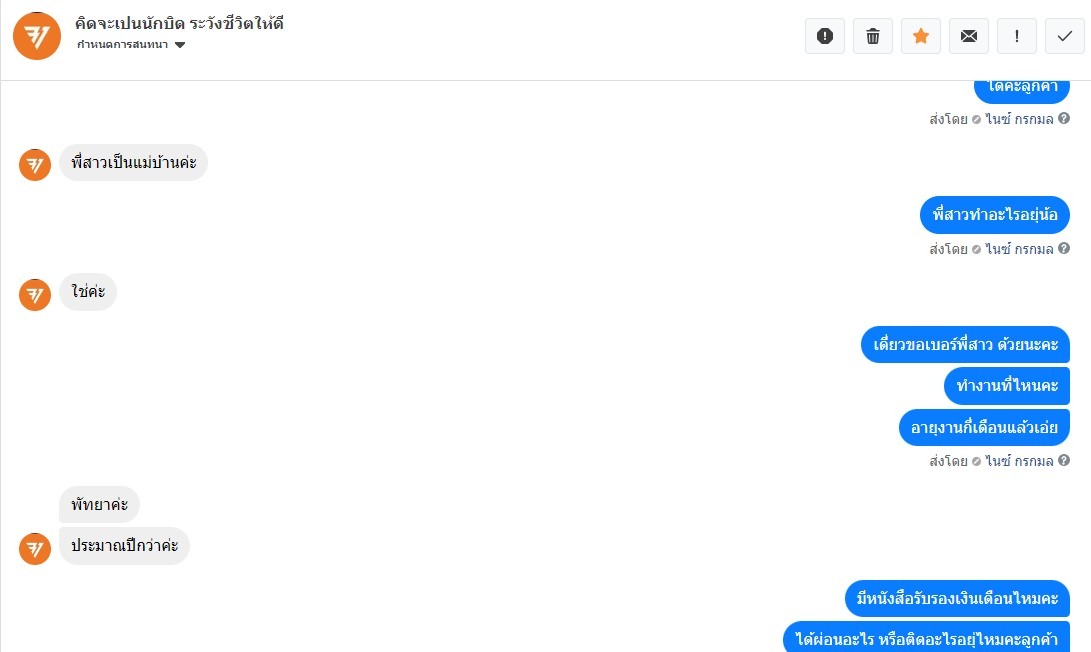Click sender avatar beside พี่สาวเป็นแม่บ้านค่ะ
1091x652 pixels.
coord(35,165)
